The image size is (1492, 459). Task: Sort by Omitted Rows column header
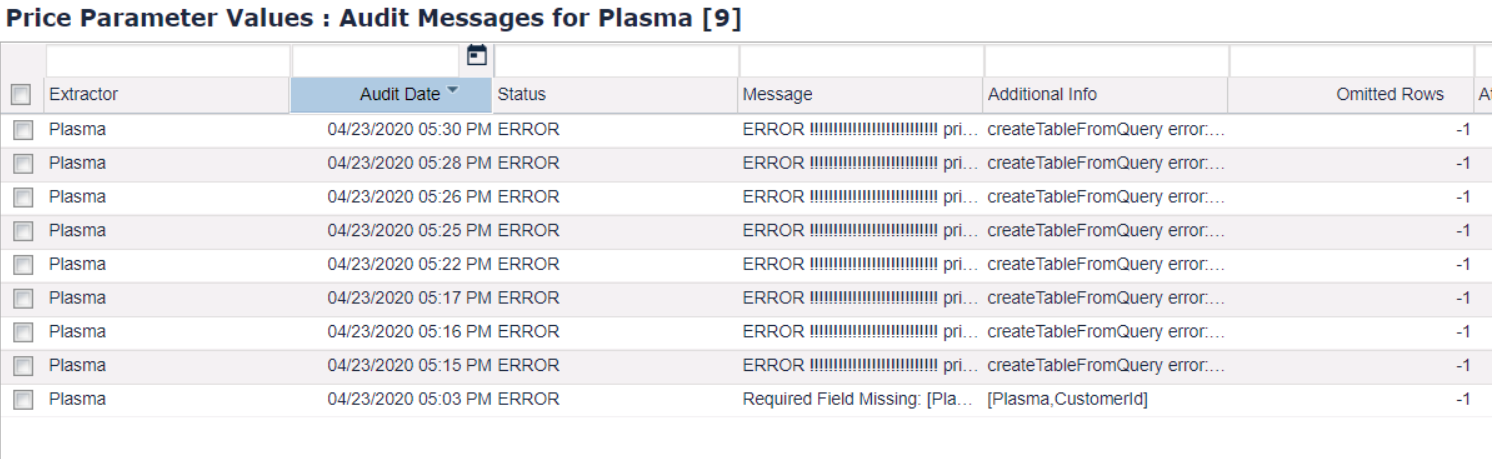coord(1389,95)
